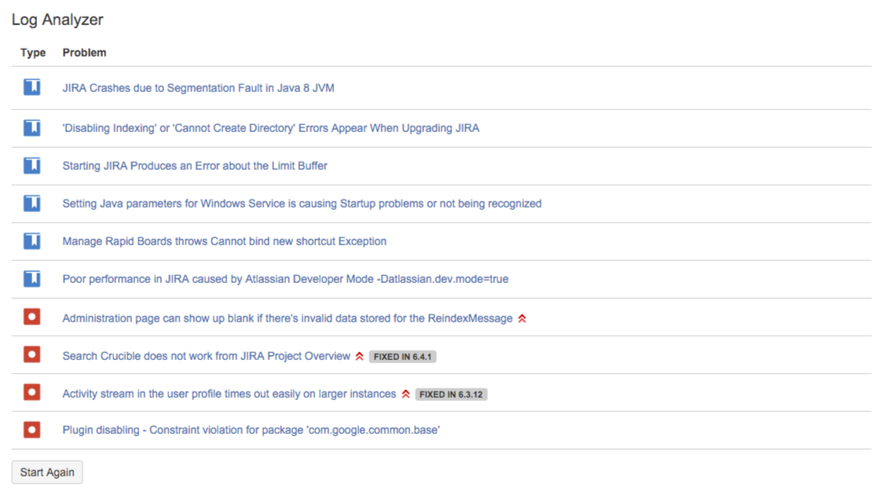872x496 pixels.
Task: Click the red bug icon beside Administration page row
Action: coord(32,317)
